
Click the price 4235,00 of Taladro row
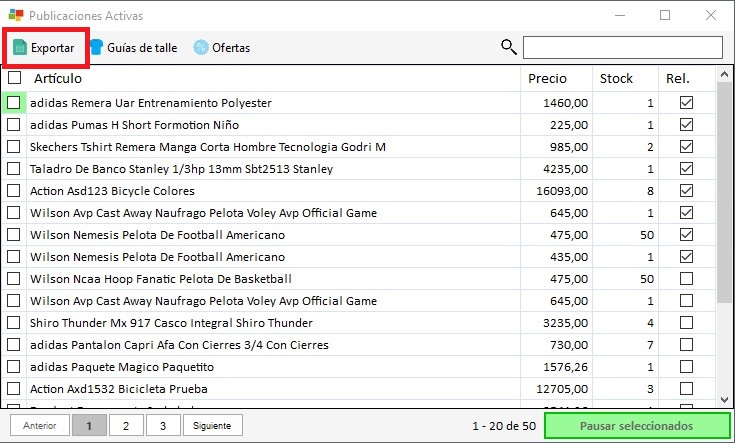[565, 169]
